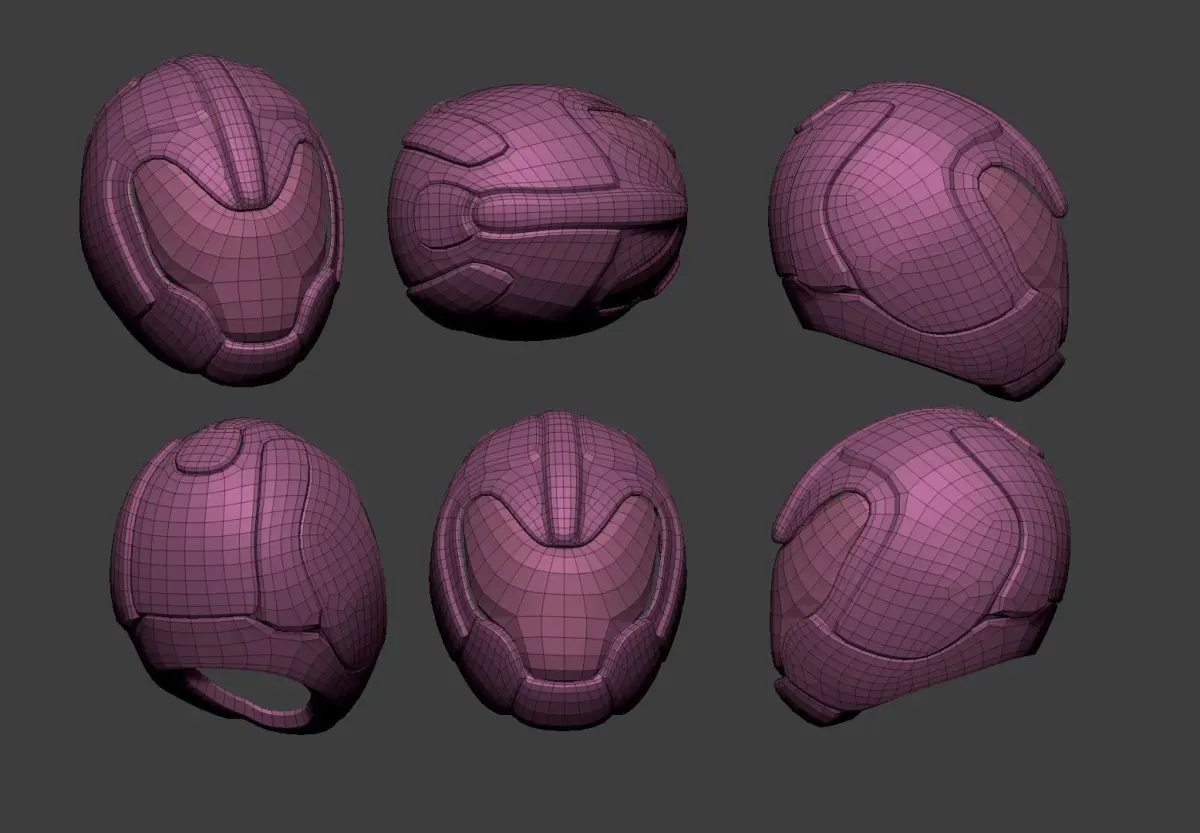Select the lower-right side-view helmet model
The image size is (1200, 833).
920,565
